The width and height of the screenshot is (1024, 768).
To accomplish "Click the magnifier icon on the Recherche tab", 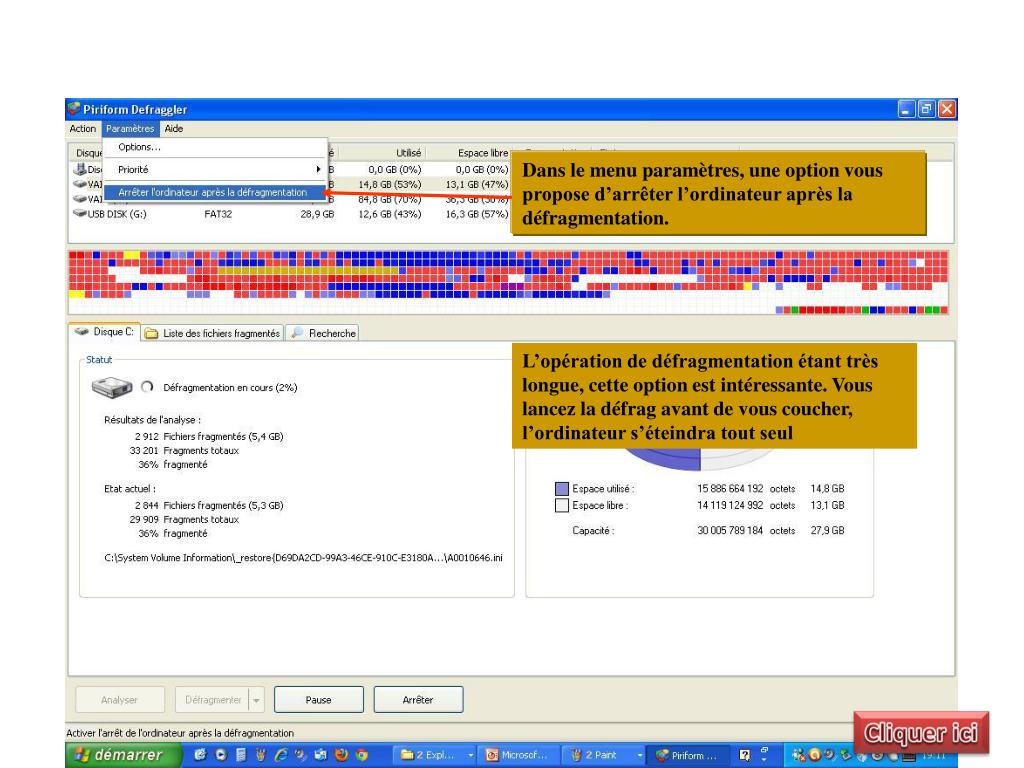I will 297,333.
